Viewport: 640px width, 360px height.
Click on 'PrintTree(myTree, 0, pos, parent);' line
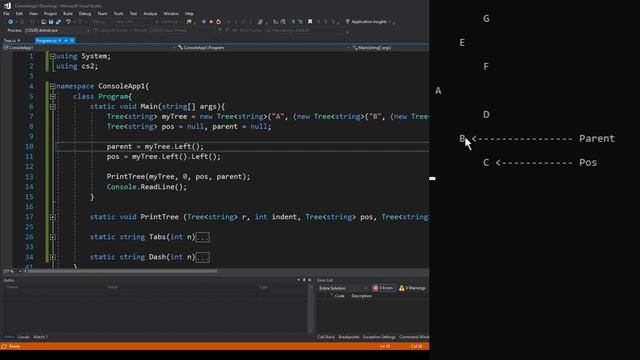[x=178, y=177]
